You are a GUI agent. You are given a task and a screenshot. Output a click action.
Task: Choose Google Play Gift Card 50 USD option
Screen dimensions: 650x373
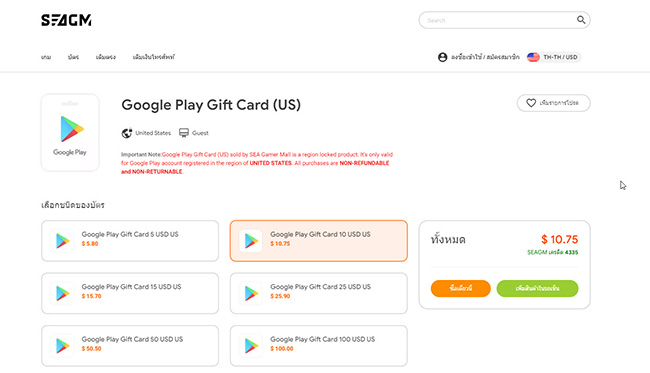click(130, 346)
